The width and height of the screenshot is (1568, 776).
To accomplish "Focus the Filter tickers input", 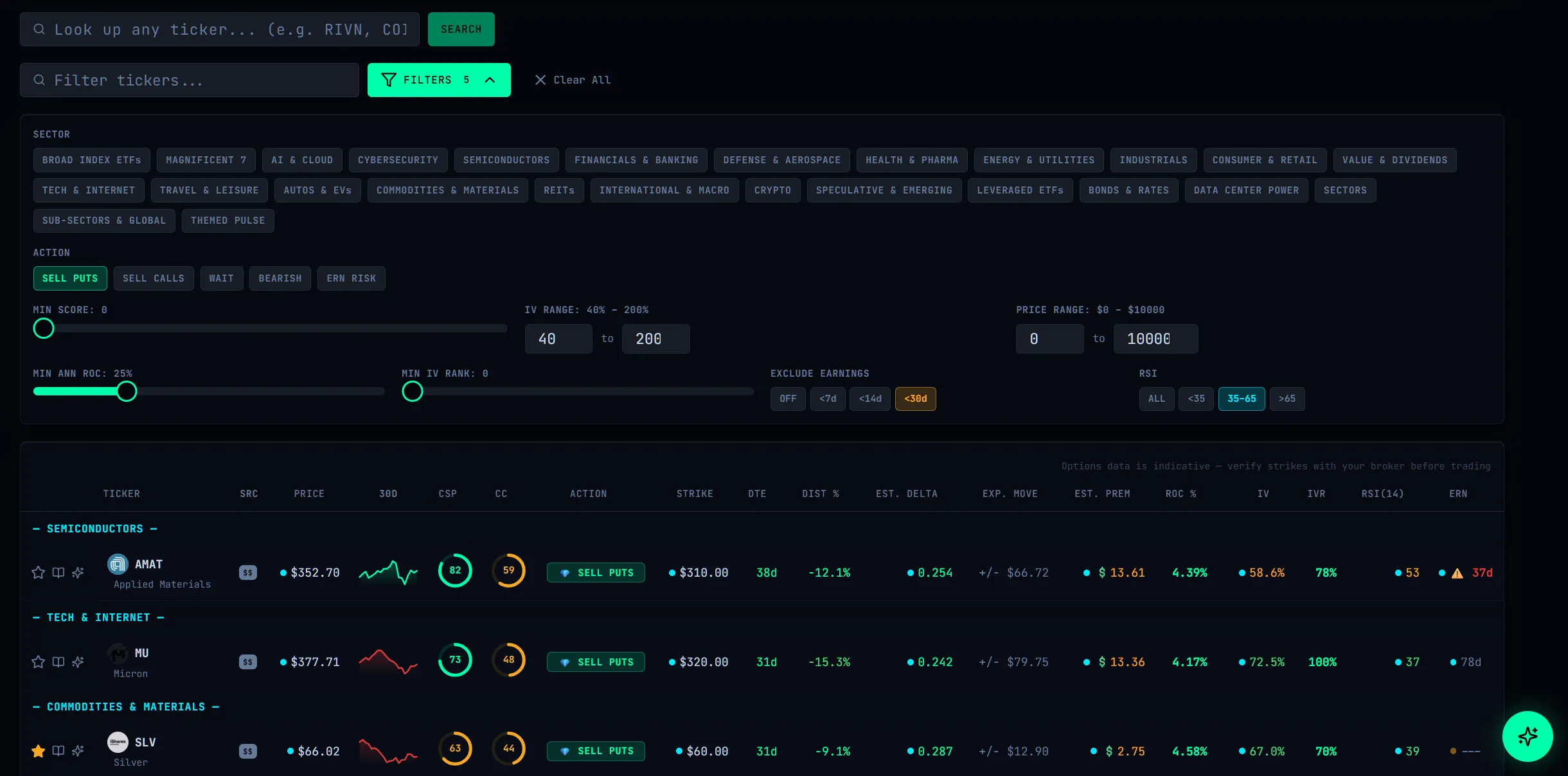I will [x=190, y=80].
